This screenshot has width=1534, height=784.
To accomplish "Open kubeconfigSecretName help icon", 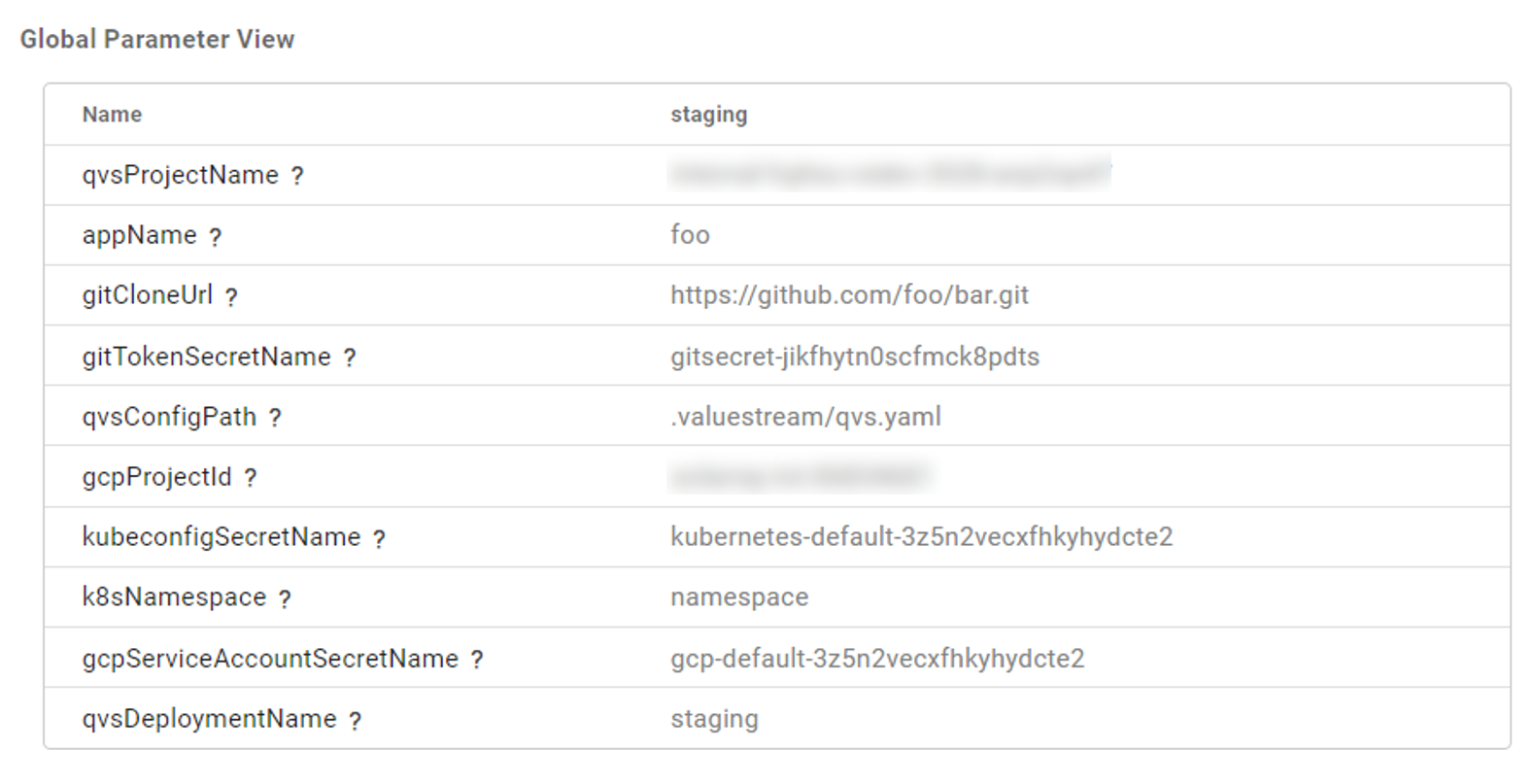I will (x=379, y=538).
